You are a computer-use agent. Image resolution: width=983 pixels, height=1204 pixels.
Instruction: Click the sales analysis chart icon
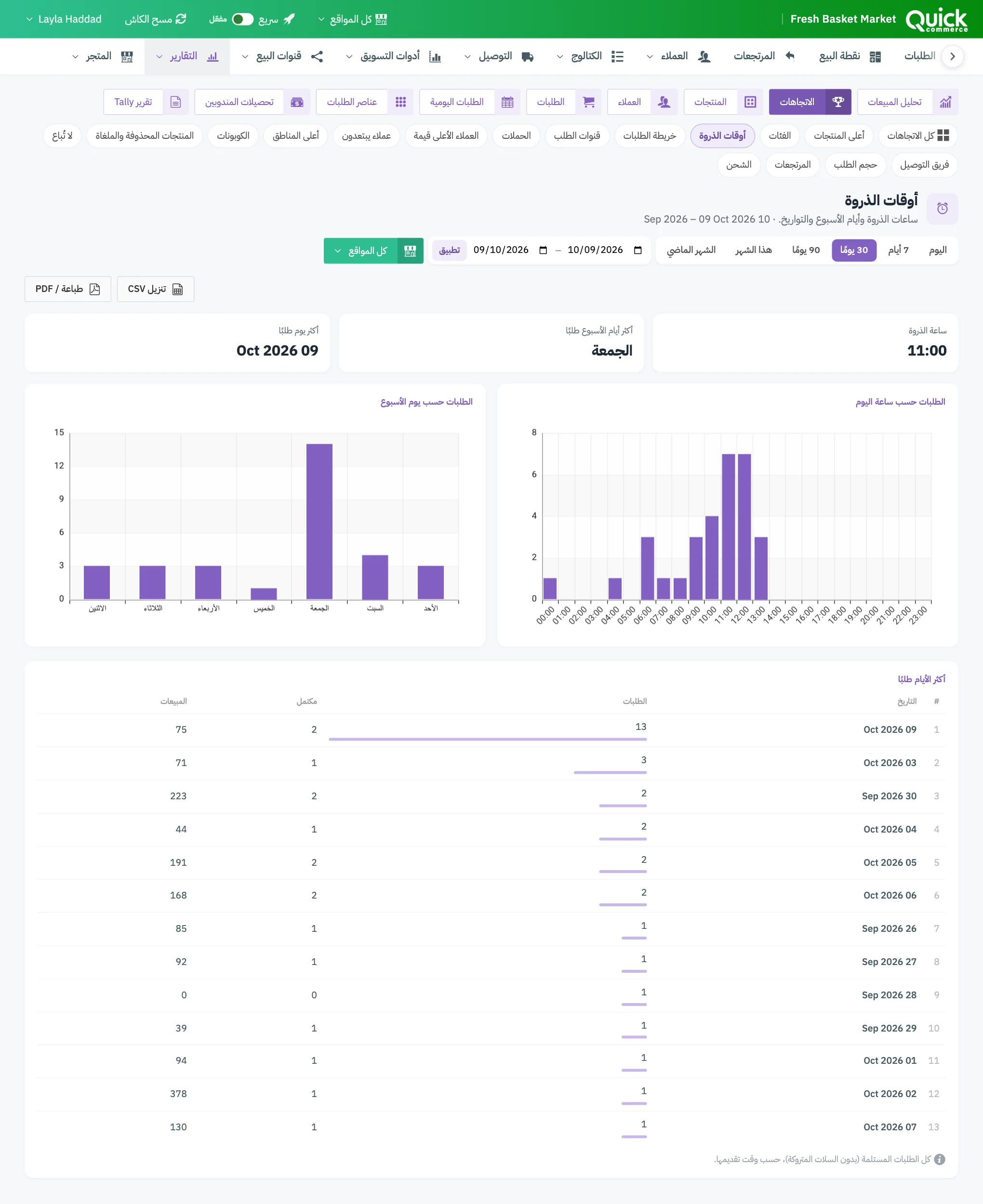945,102
